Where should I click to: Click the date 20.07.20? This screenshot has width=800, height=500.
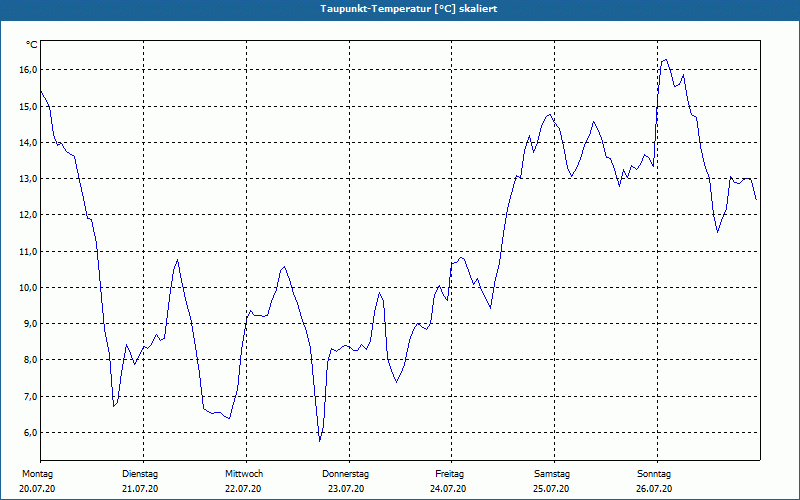pos(37,489)
